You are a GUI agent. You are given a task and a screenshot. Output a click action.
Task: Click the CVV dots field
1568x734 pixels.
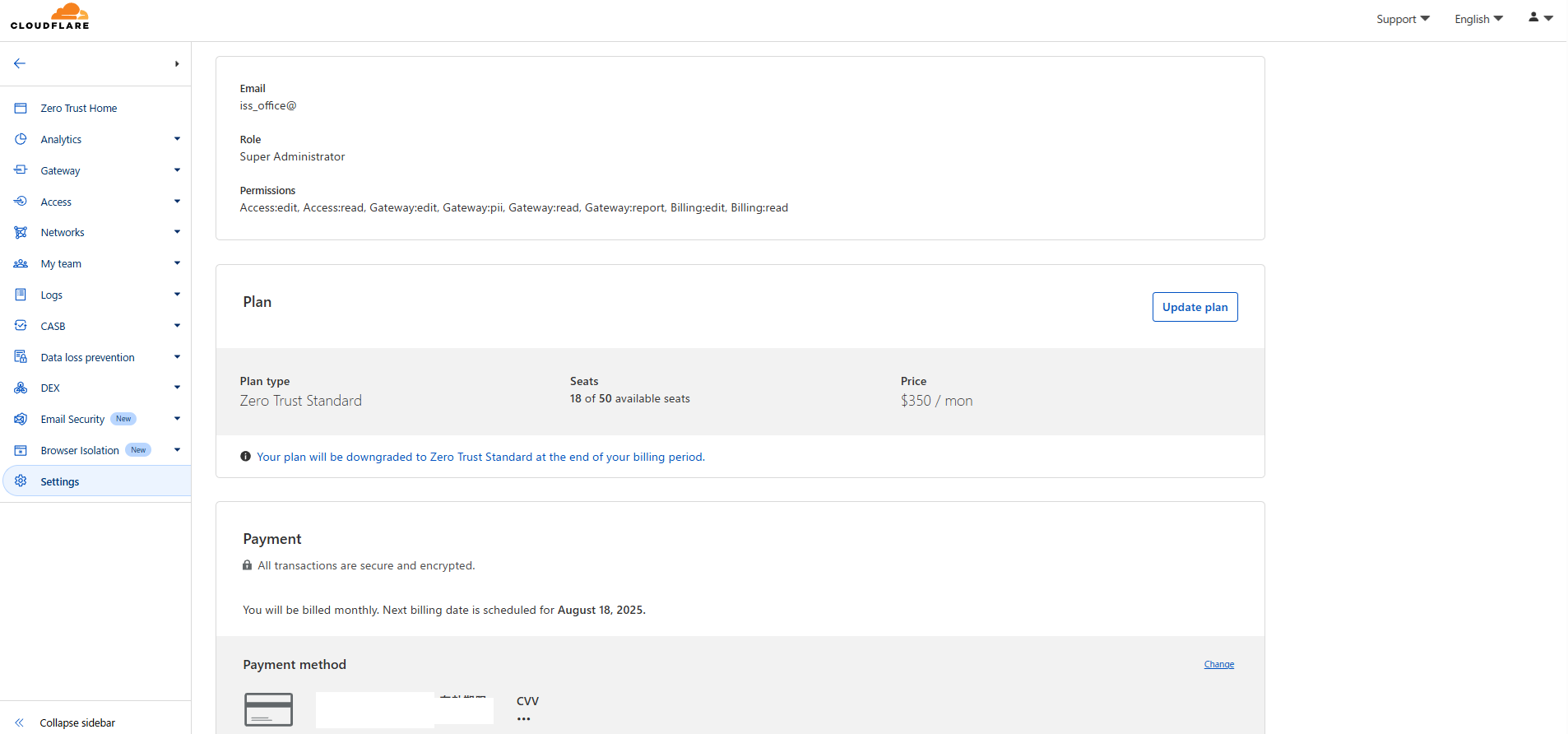click(x=524, y=719)
